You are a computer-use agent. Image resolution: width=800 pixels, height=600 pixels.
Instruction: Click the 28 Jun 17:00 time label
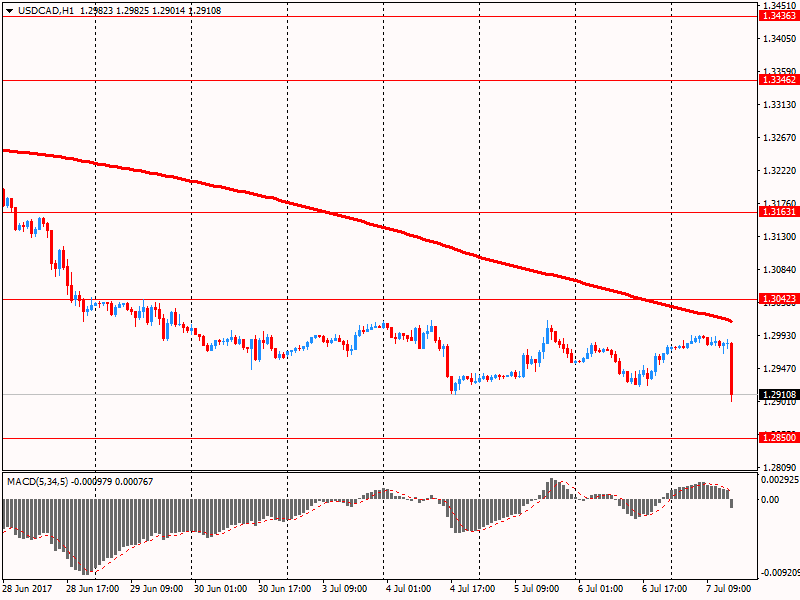(92, 589)
